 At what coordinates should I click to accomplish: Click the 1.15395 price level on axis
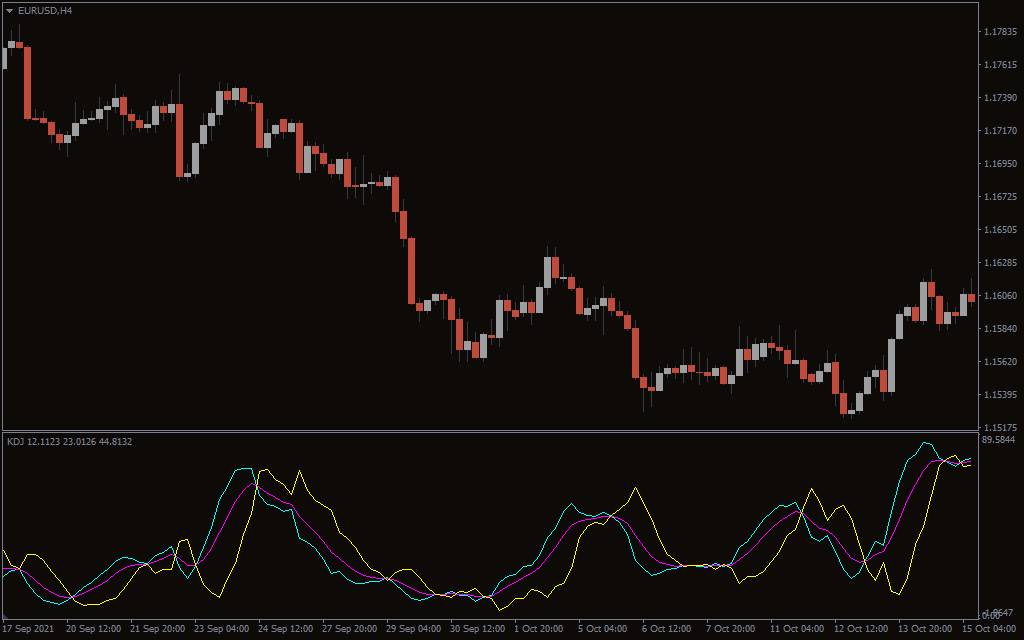click(x=1000, y=395)
